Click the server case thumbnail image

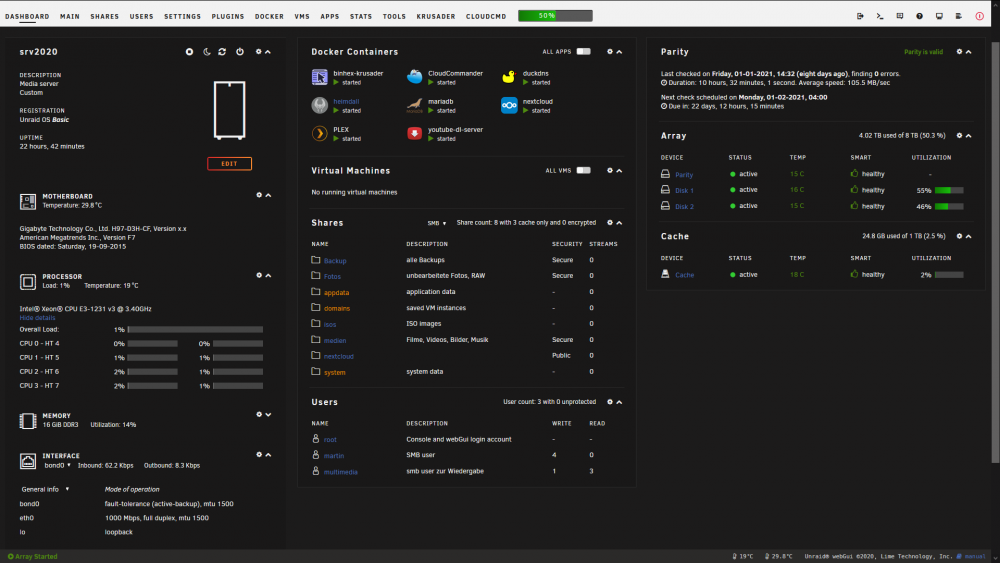(x=230, y=110)
